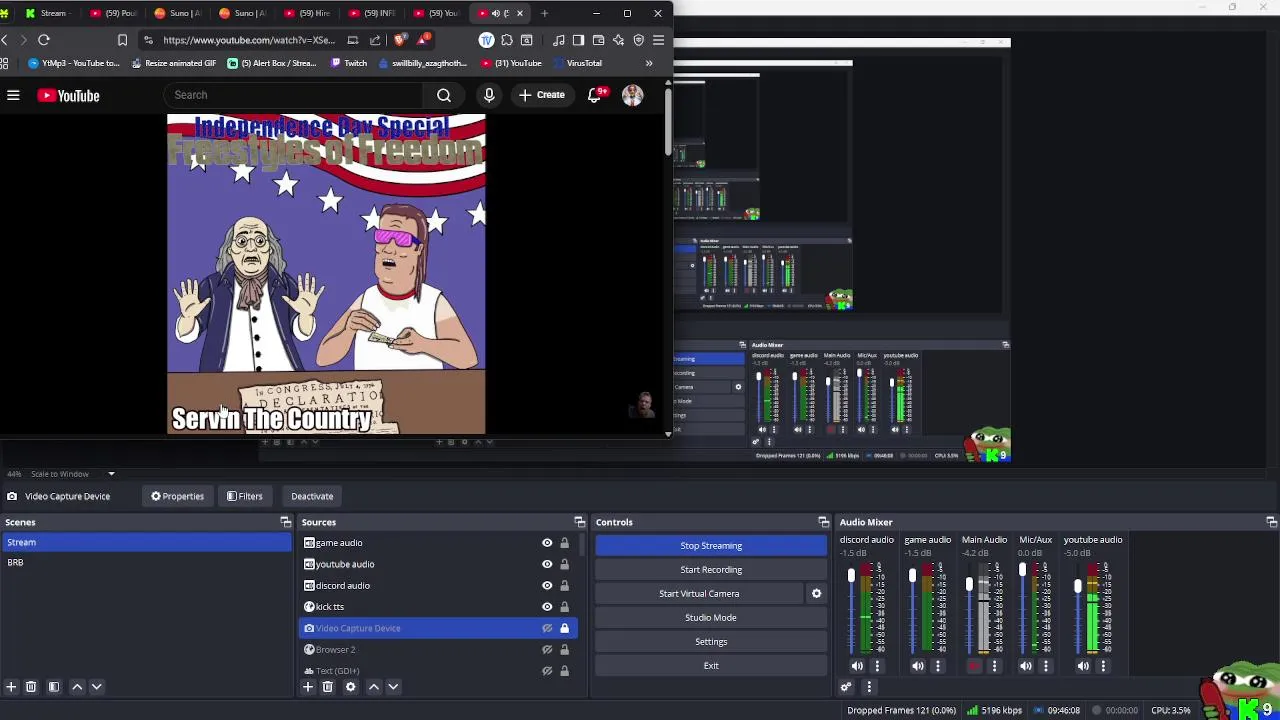This screenshot has width=1280, height=720.
Task: Open YouTube notifications bell
Action: click(x=594, y=95)
